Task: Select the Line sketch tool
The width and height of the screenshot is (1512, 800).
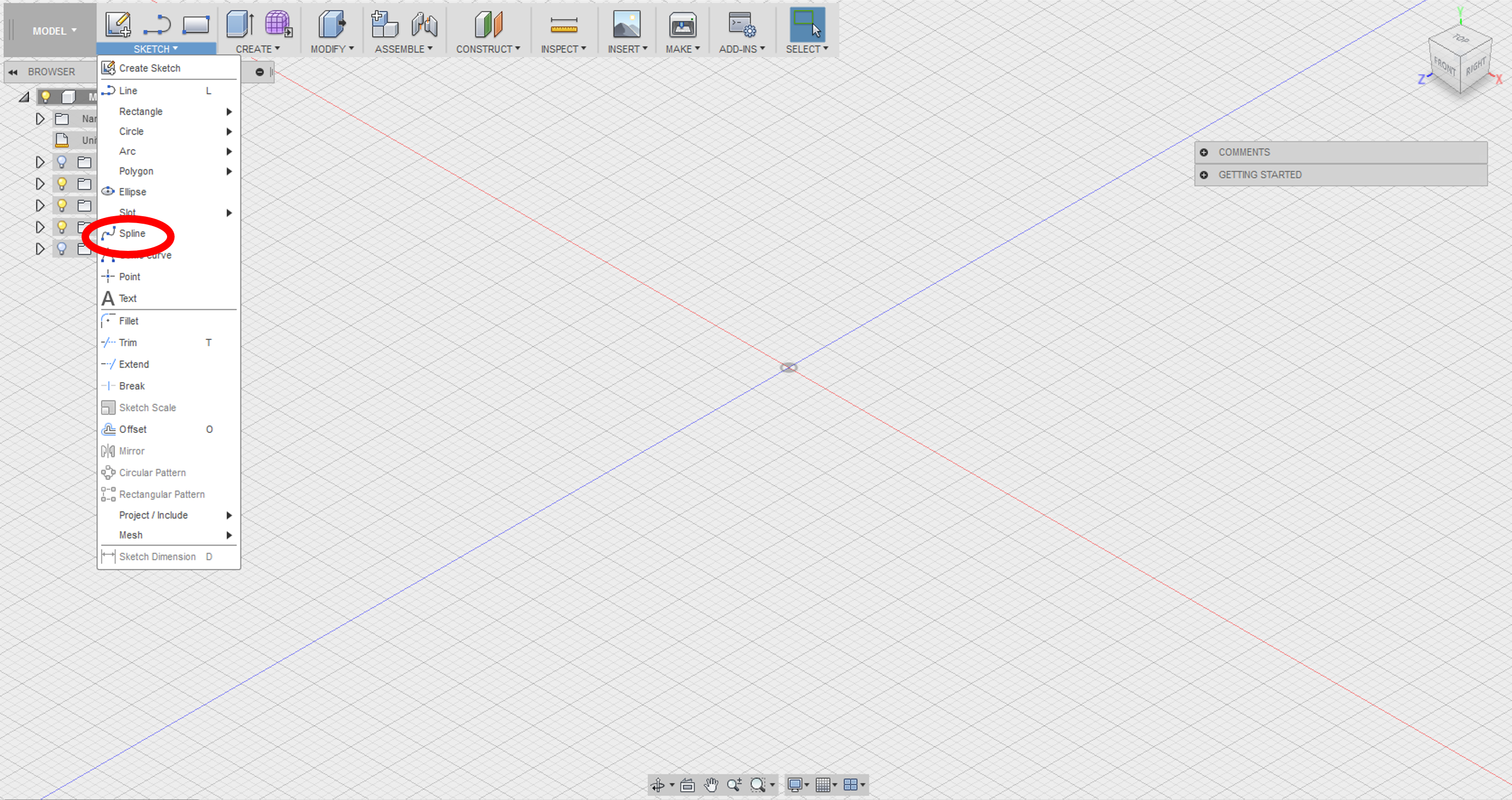Action: point(128,90)
